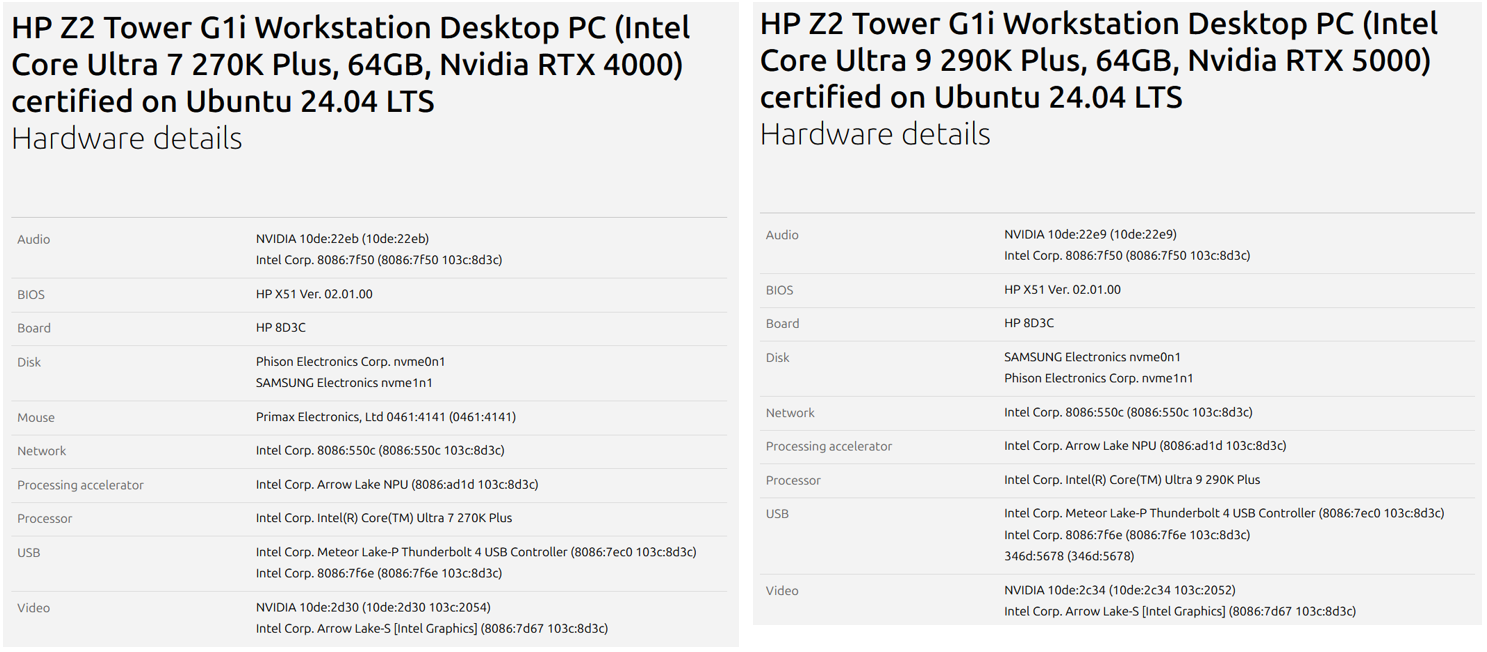Select 'Phison Electronics Corp. nvme1n1' disk entry

point(1099,378)
